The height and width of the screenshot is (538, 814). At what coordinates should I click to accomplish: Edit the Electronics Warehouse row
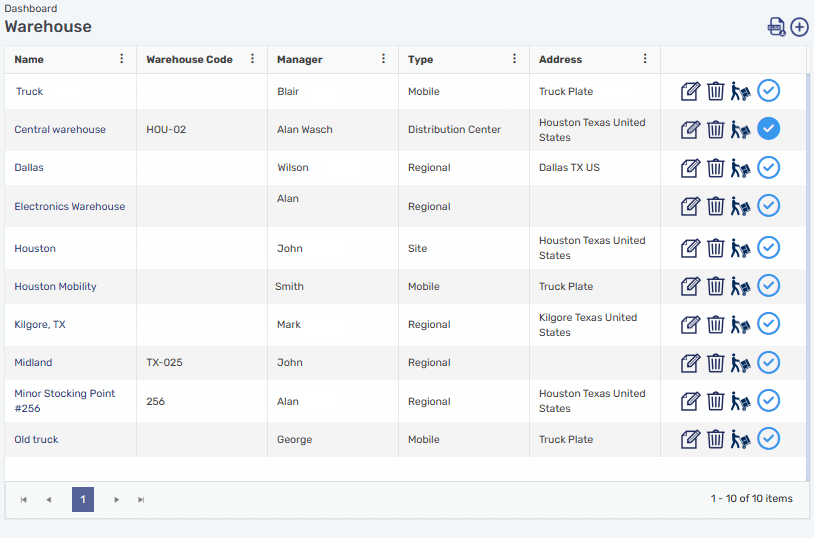coord(690,207)
